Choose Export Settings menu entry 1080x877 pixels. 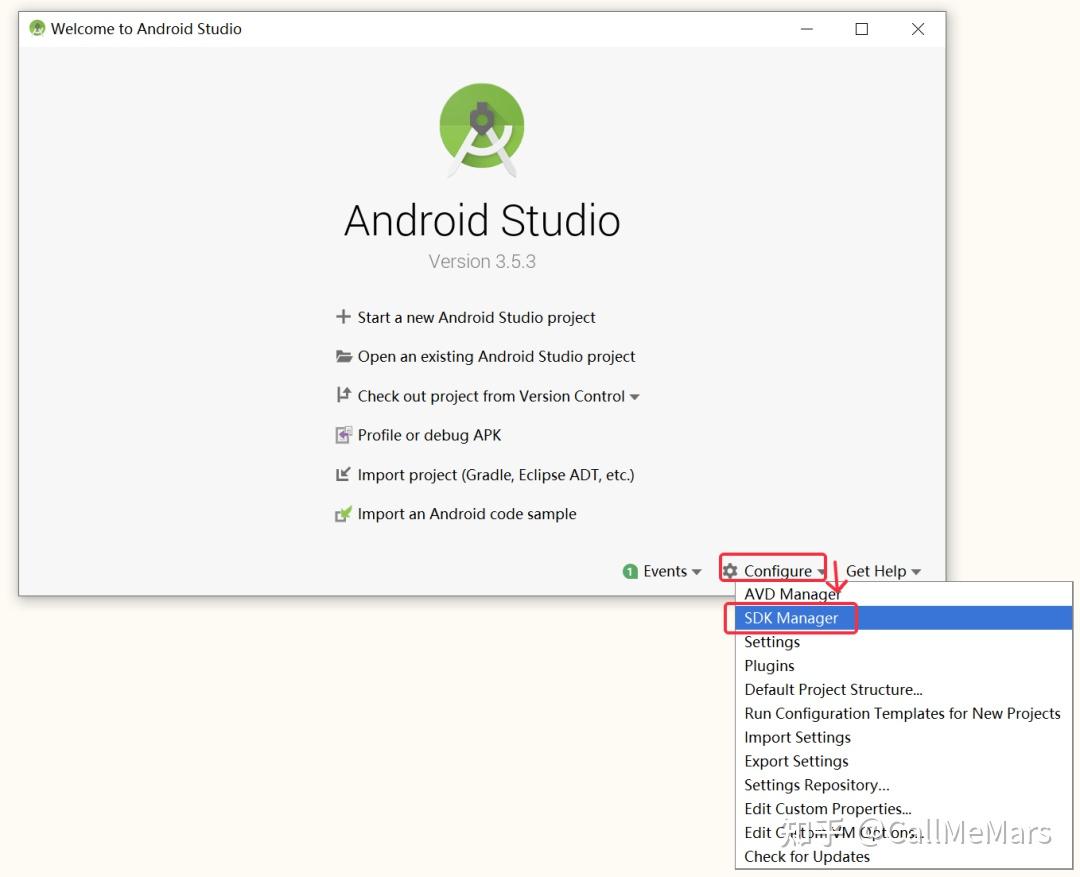904,761
